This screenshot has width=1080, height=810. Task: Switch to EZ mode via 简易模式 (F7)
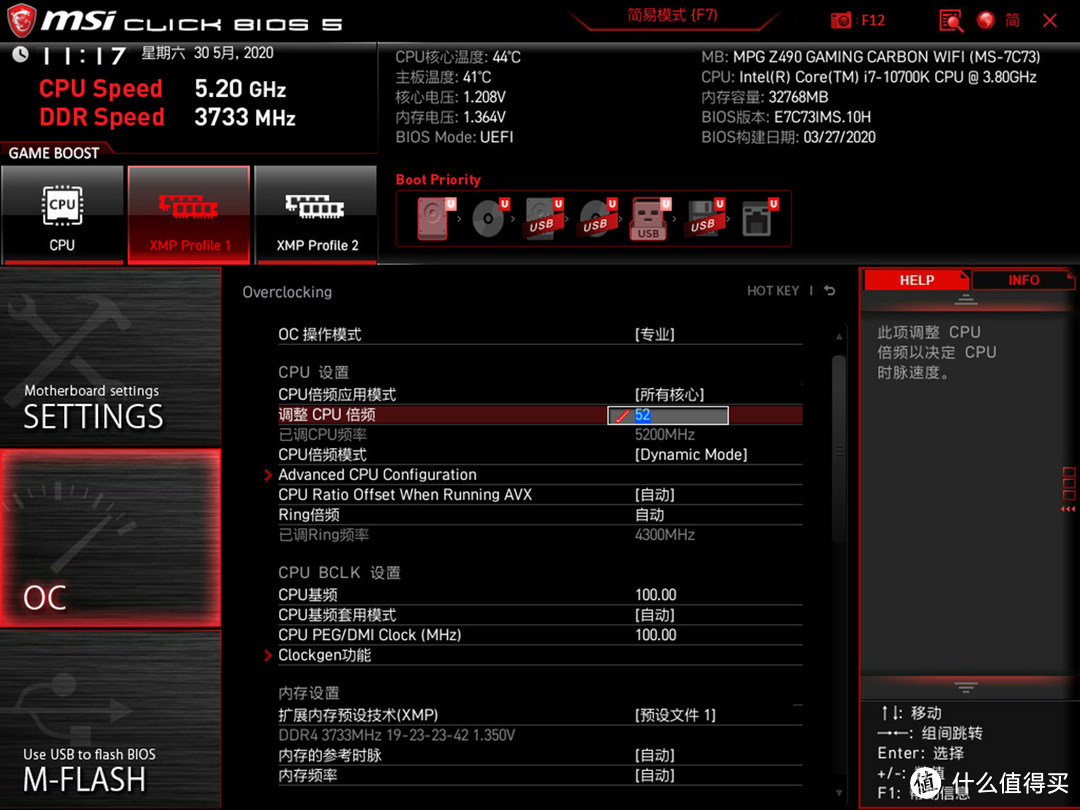coord(672,15)
